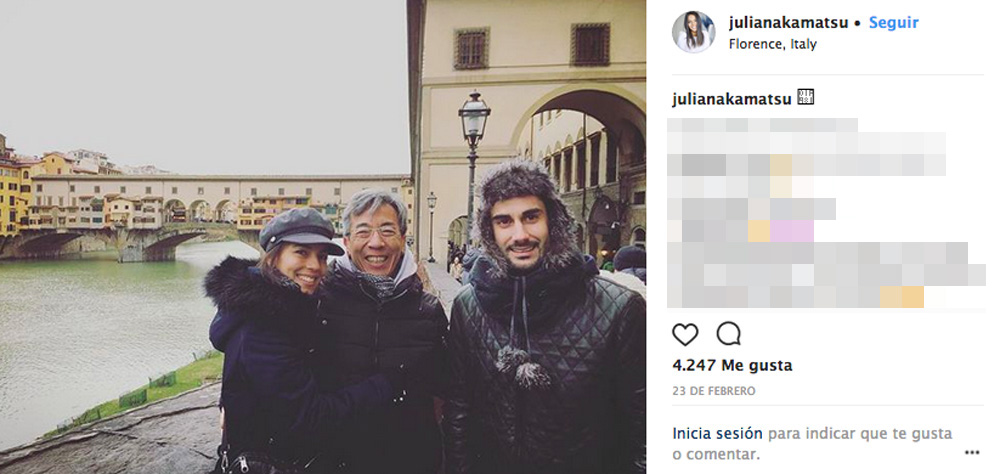
Task: Open the julianakamatsu username in the header
Action: pyautogui.click(x=788, y=22)
